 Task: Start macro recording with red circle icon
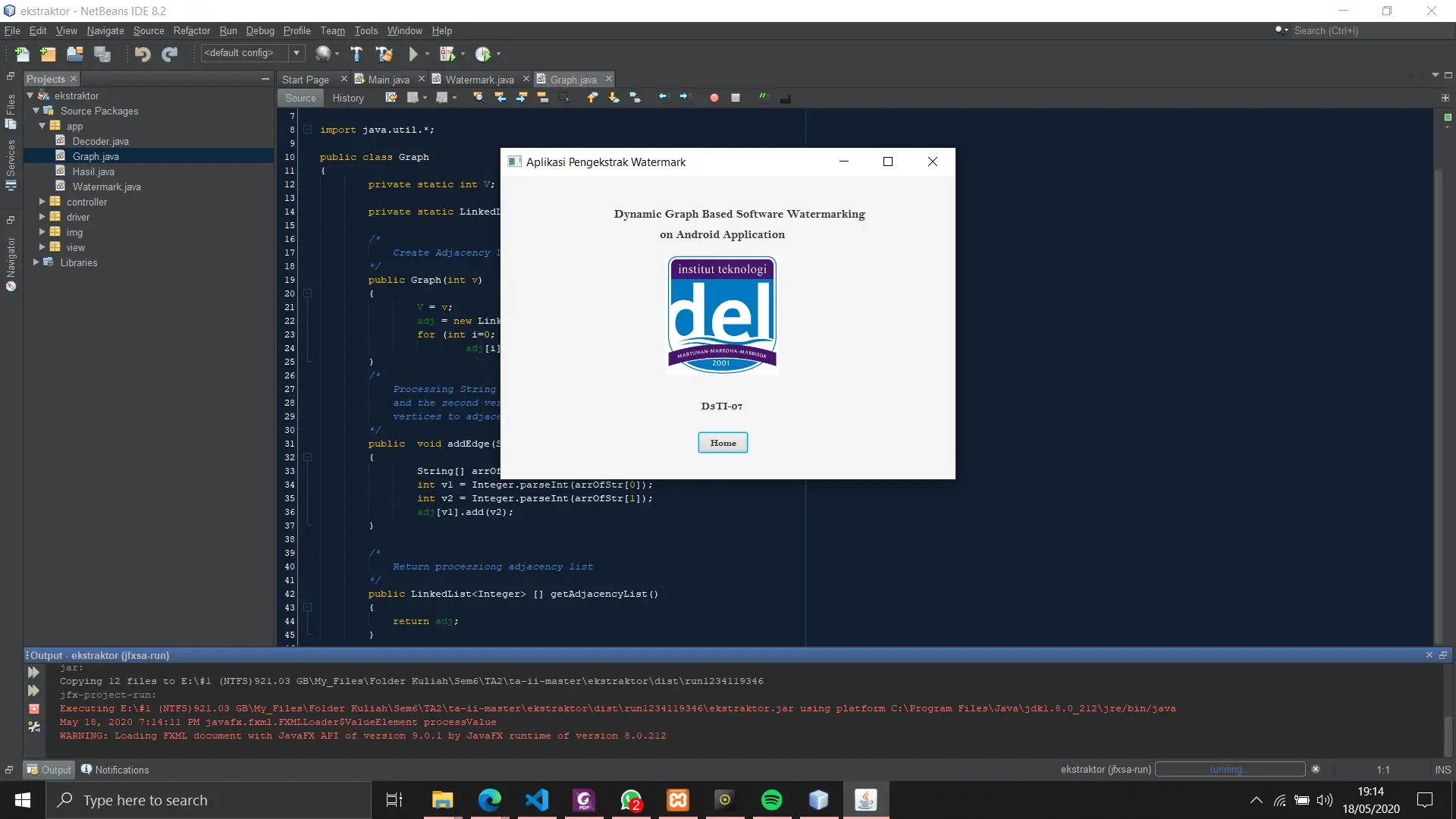(714, 98)
